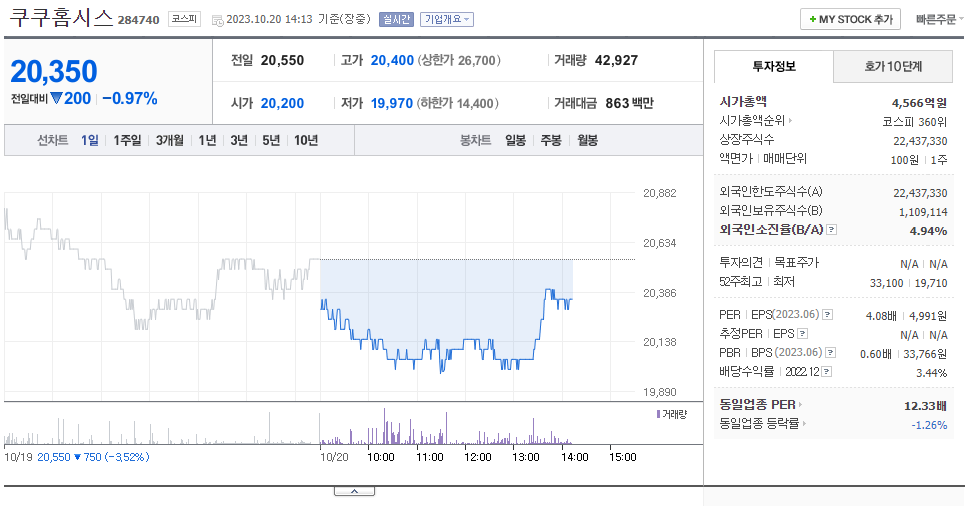Click 상장주식수 value 22,437,330
Viewport: 971px width, 506px height.
tap(920, 141)
